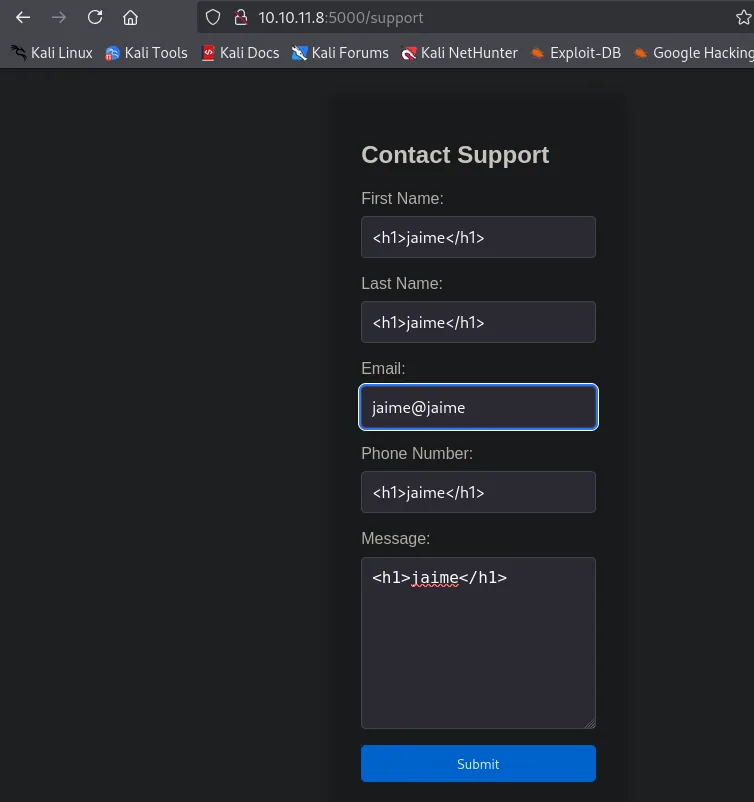View insecure connection padlock details
This screenshot has height=802, width=754.
point(240,18)
